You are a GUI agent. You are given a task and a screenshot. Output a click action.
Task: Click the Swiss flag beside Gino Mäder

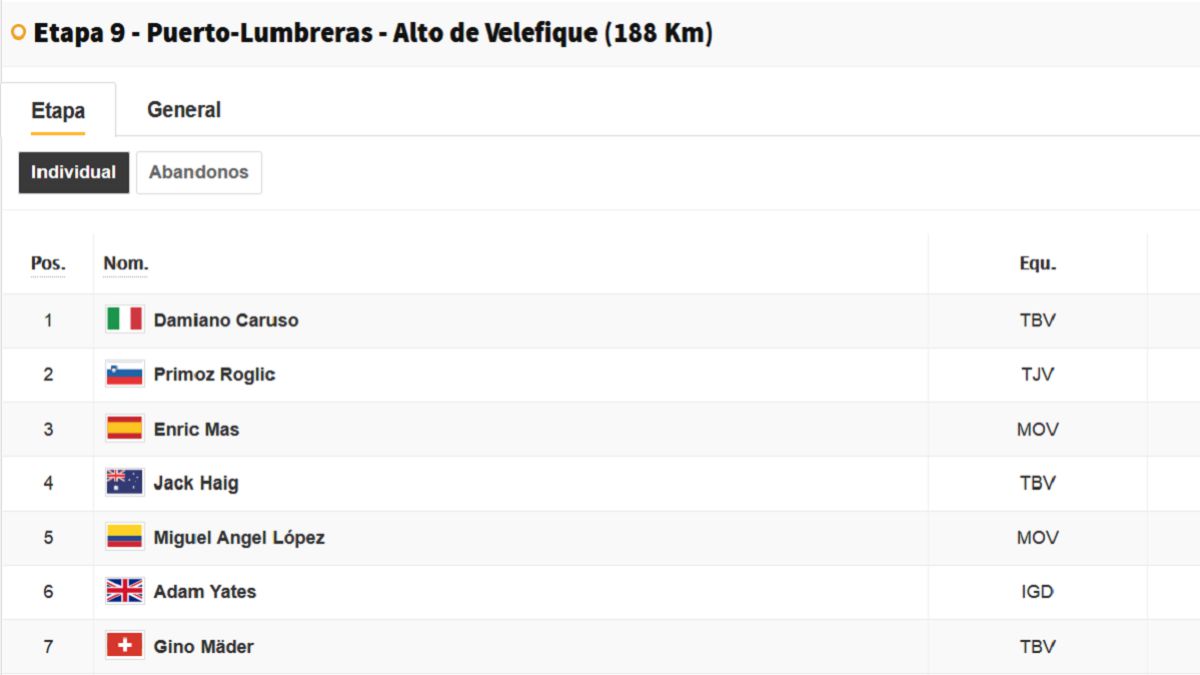coord(125,646)
